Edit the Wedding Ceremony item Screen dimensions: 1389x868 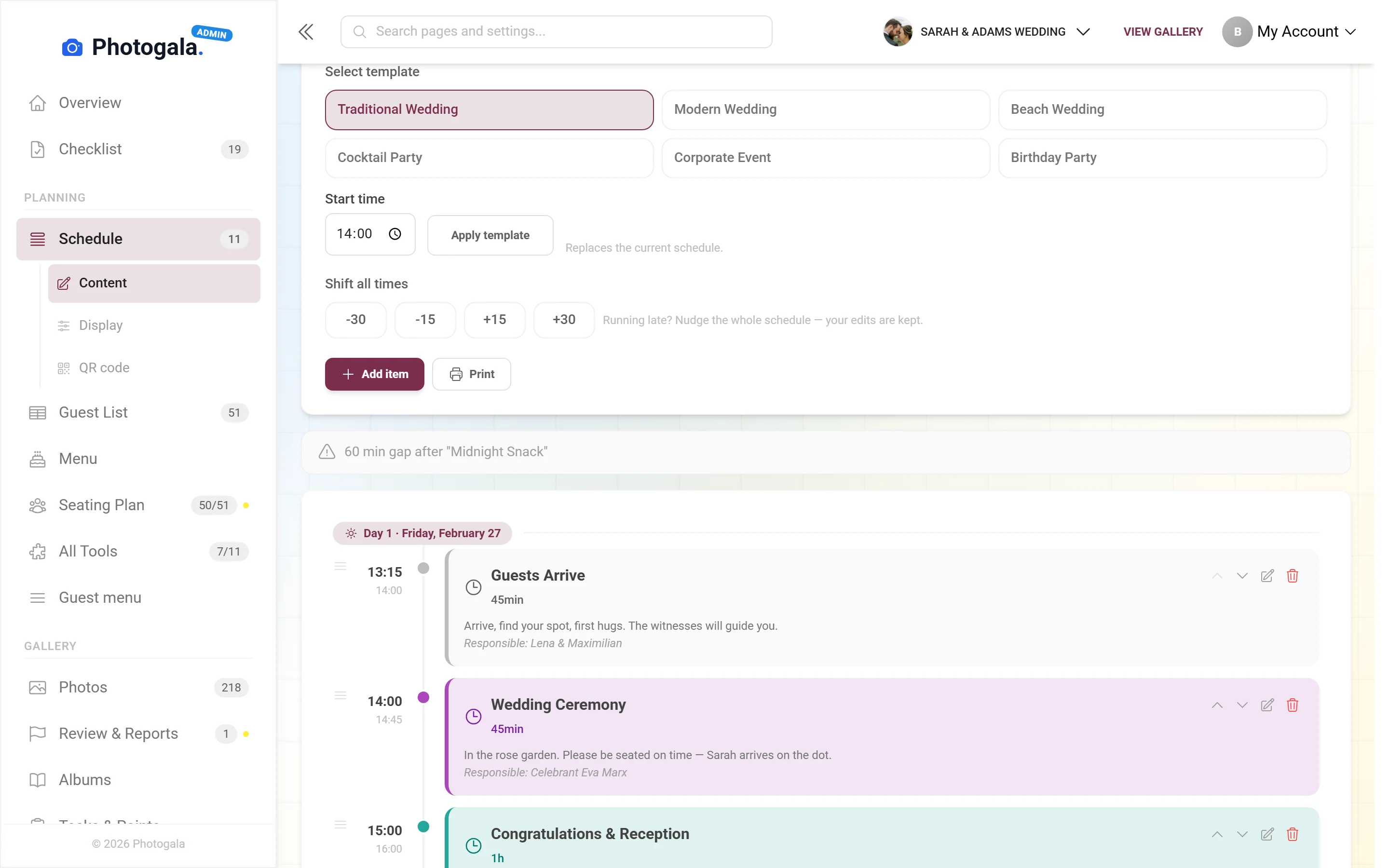[x=1267, y=705]
